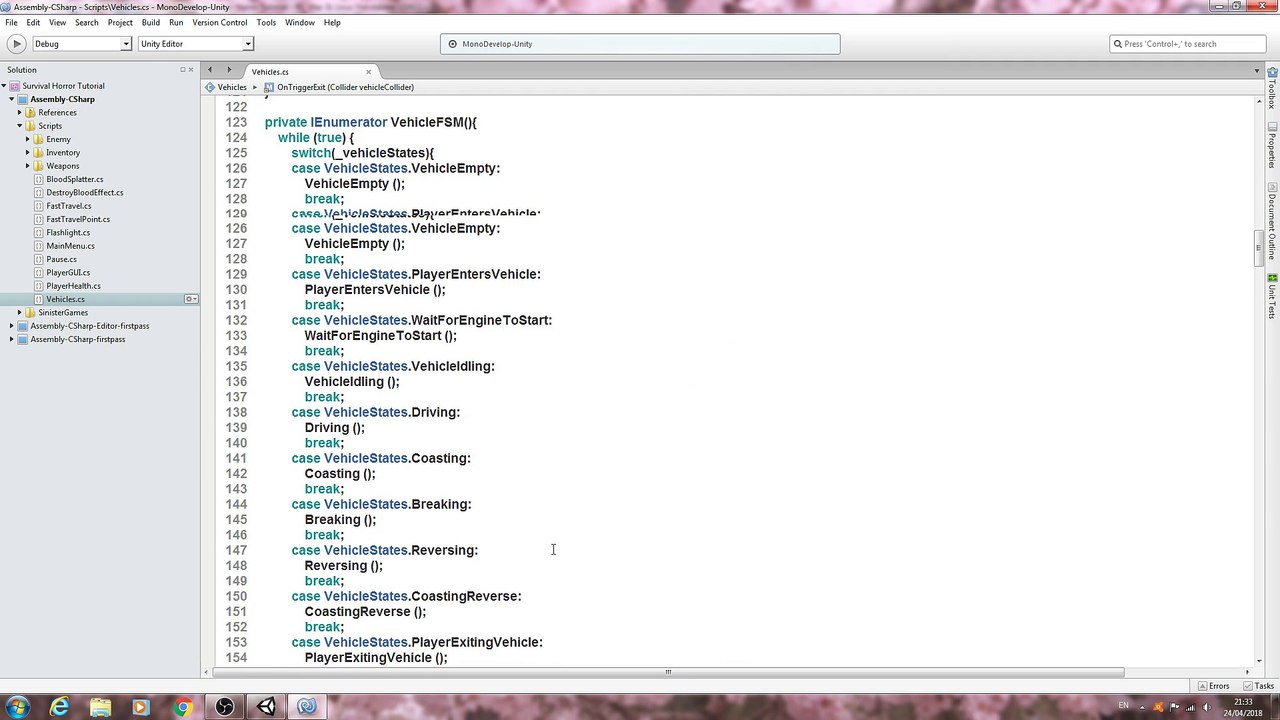Close the Solution pad
The width and height of the screenshot is (1280, 720).
click(191, 70)
